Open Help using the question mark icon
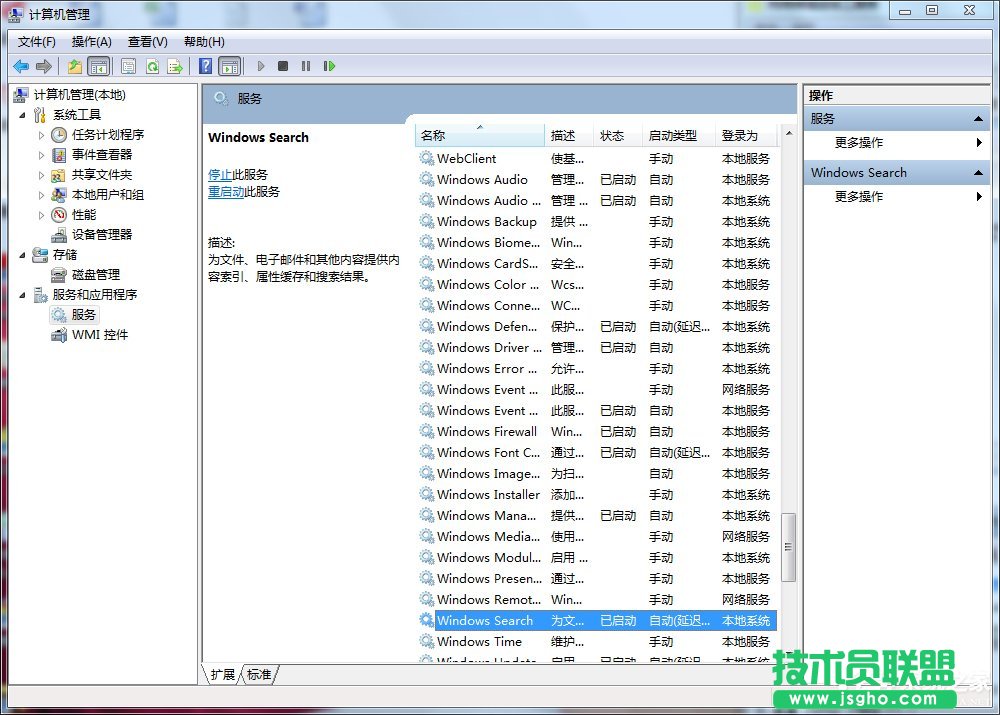Screen dimensions: 1000x715 tap(204, 65)
